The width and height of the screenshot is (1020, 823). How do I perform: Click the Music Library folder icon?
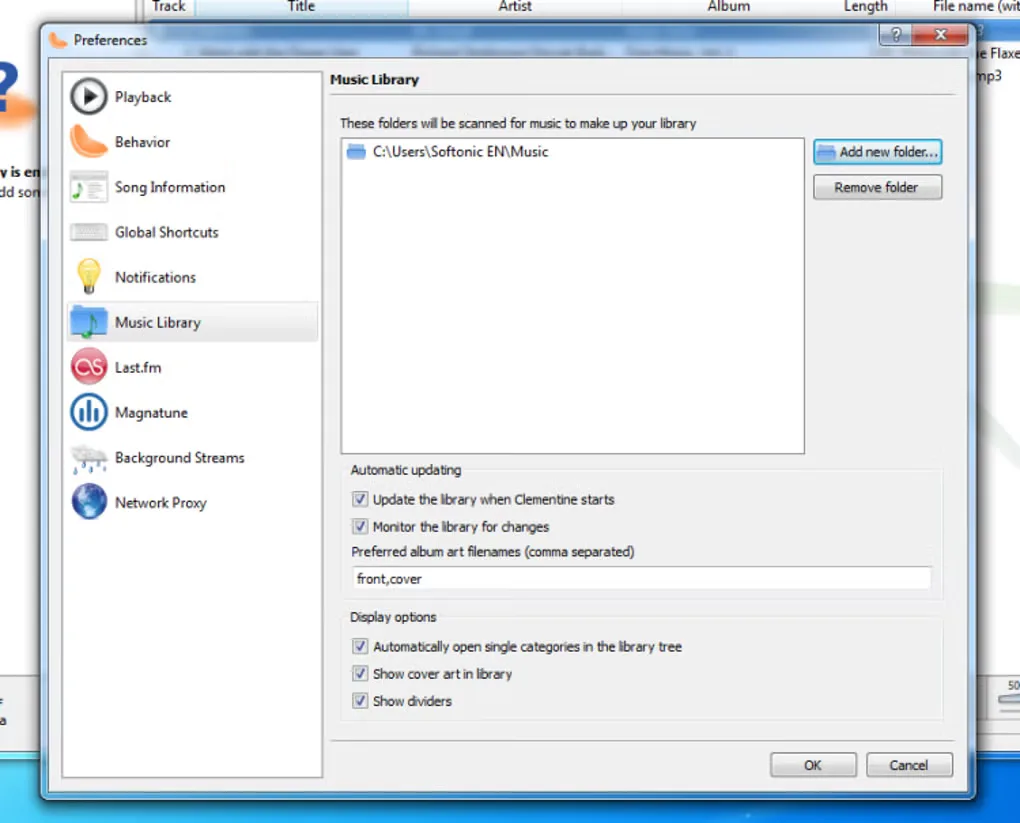click(x=88, y=321)
